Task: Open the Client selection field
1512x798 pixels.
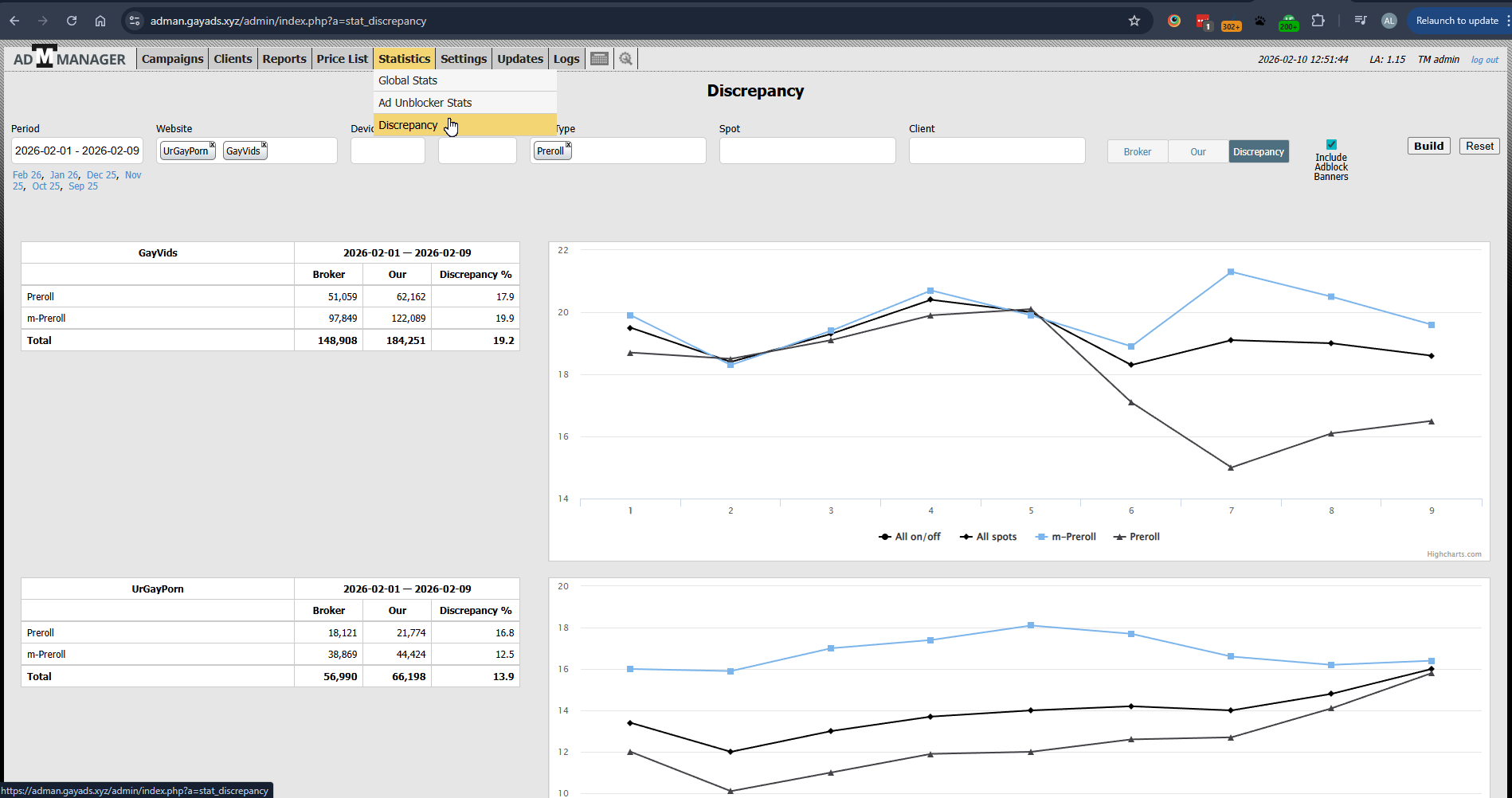Action: tap(997, 151)
